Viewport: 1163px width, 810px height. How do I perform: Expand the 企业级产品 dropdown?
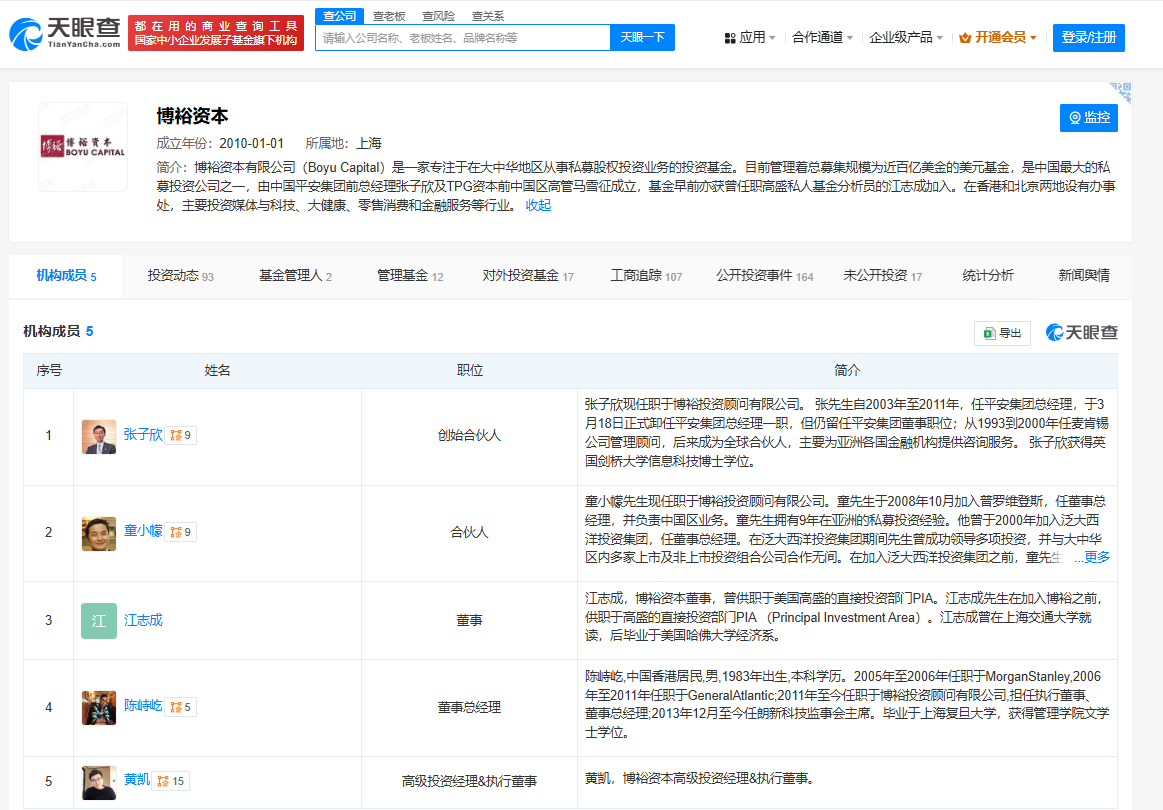(906, 38)
